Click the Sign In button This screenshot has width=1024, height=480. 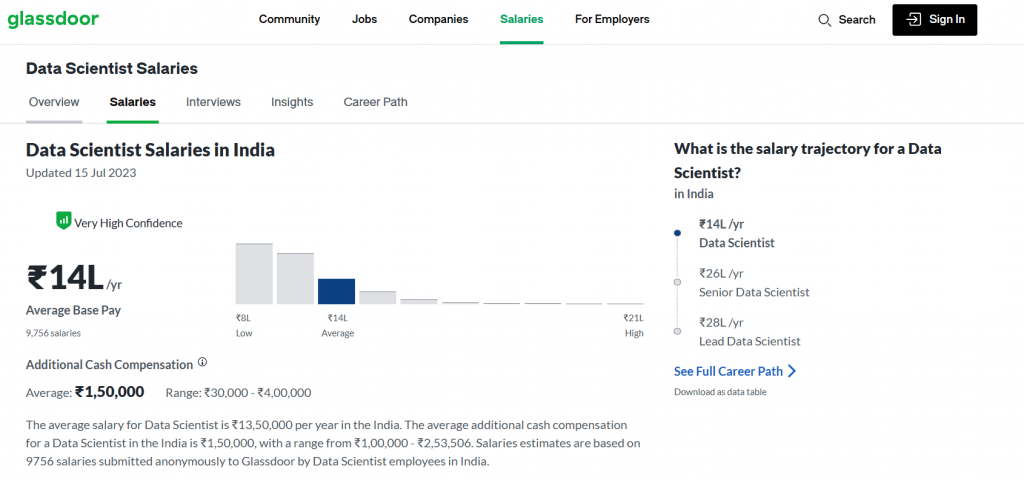(935, 20)
